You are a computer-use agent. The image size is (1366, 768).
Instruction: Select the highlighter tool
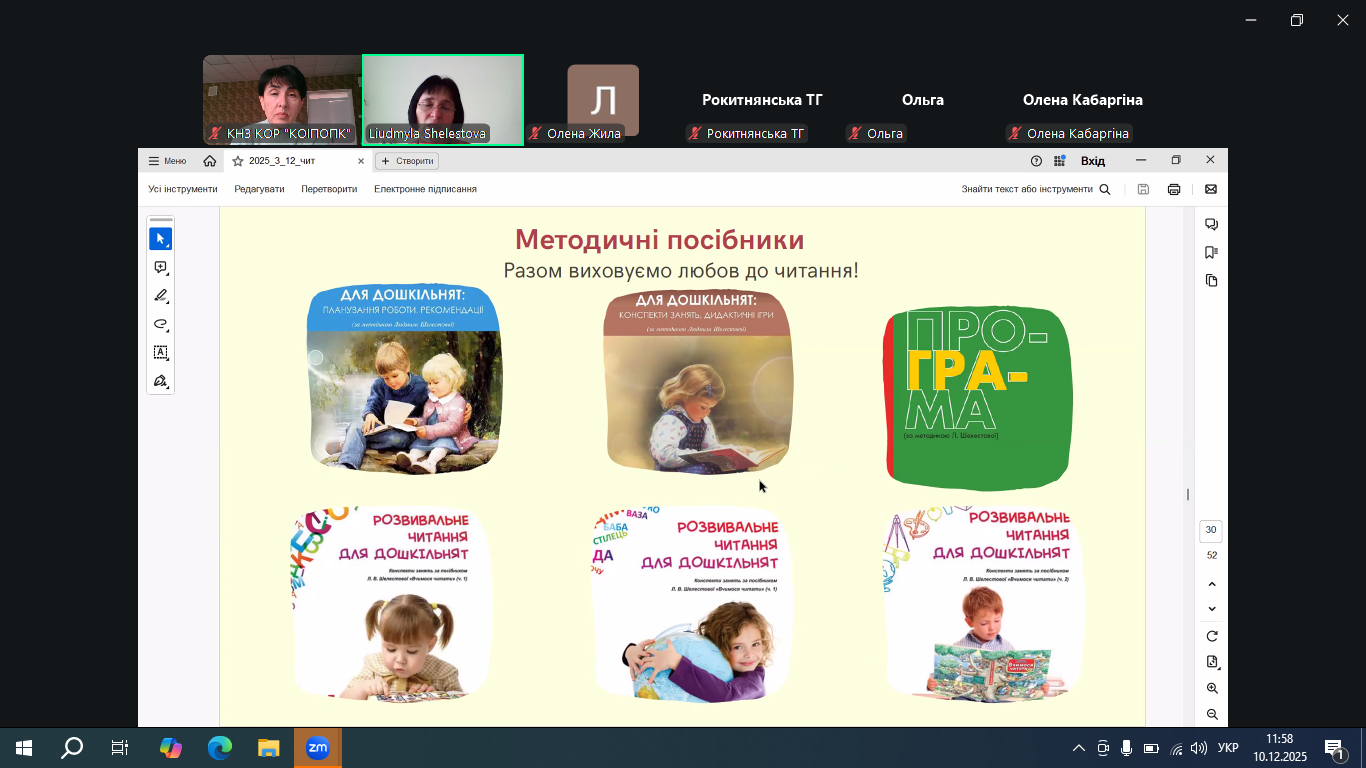(160, 296)
